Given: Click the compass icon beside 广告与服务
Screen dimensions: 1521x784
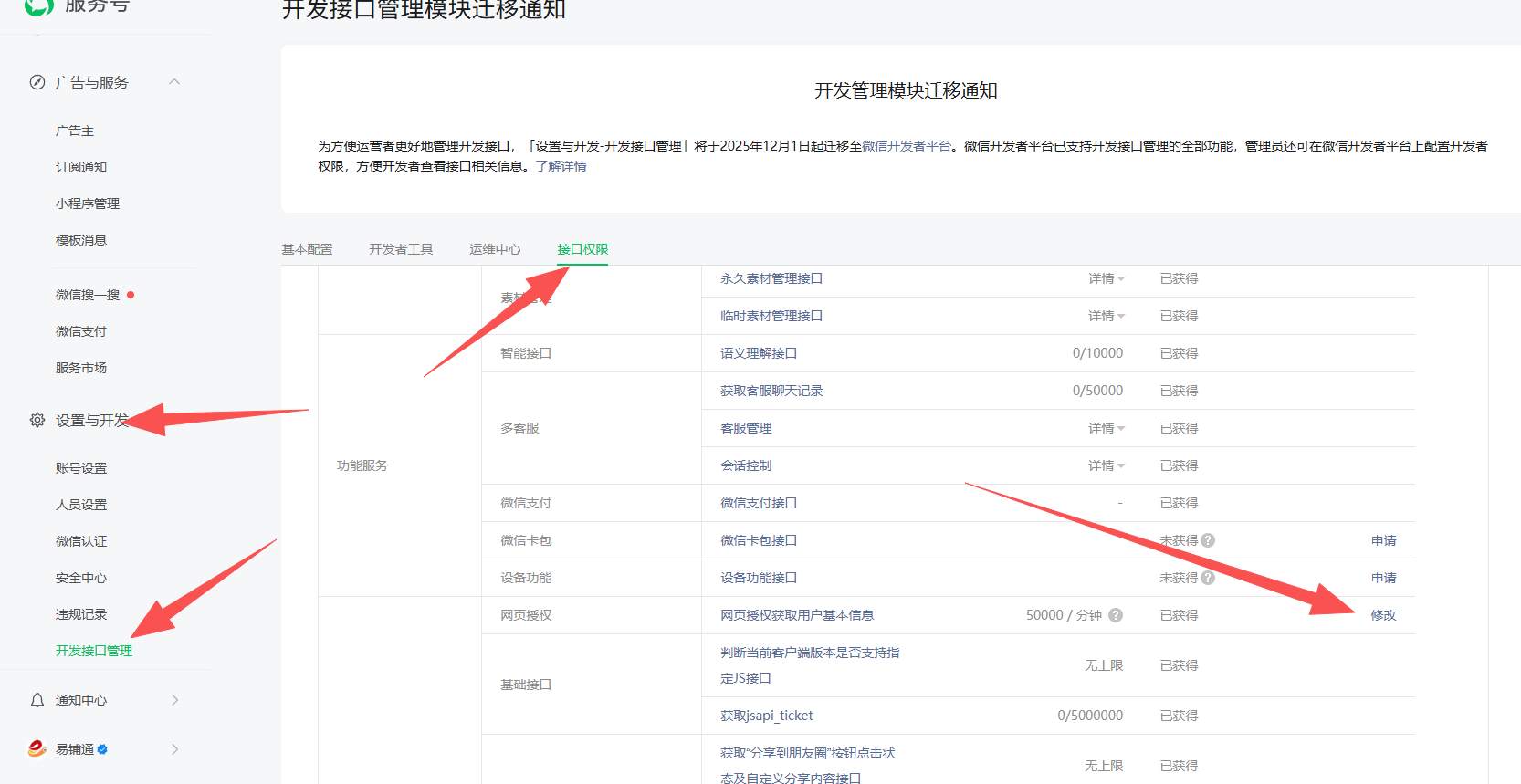Looking at the screenshot, I should [37, 82].
